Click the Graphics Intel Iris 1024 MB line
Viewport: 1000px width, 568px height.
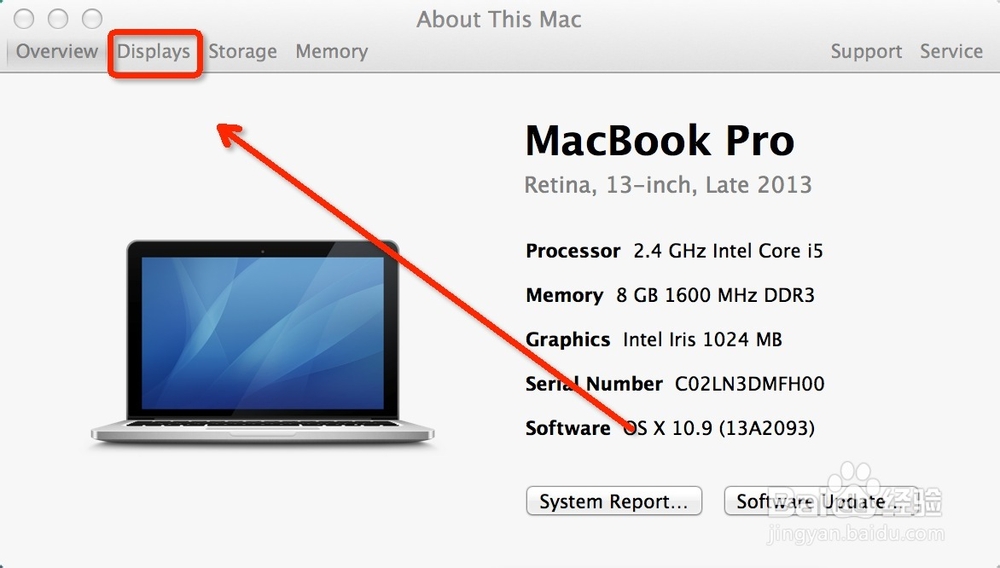[x=654, y=339]
